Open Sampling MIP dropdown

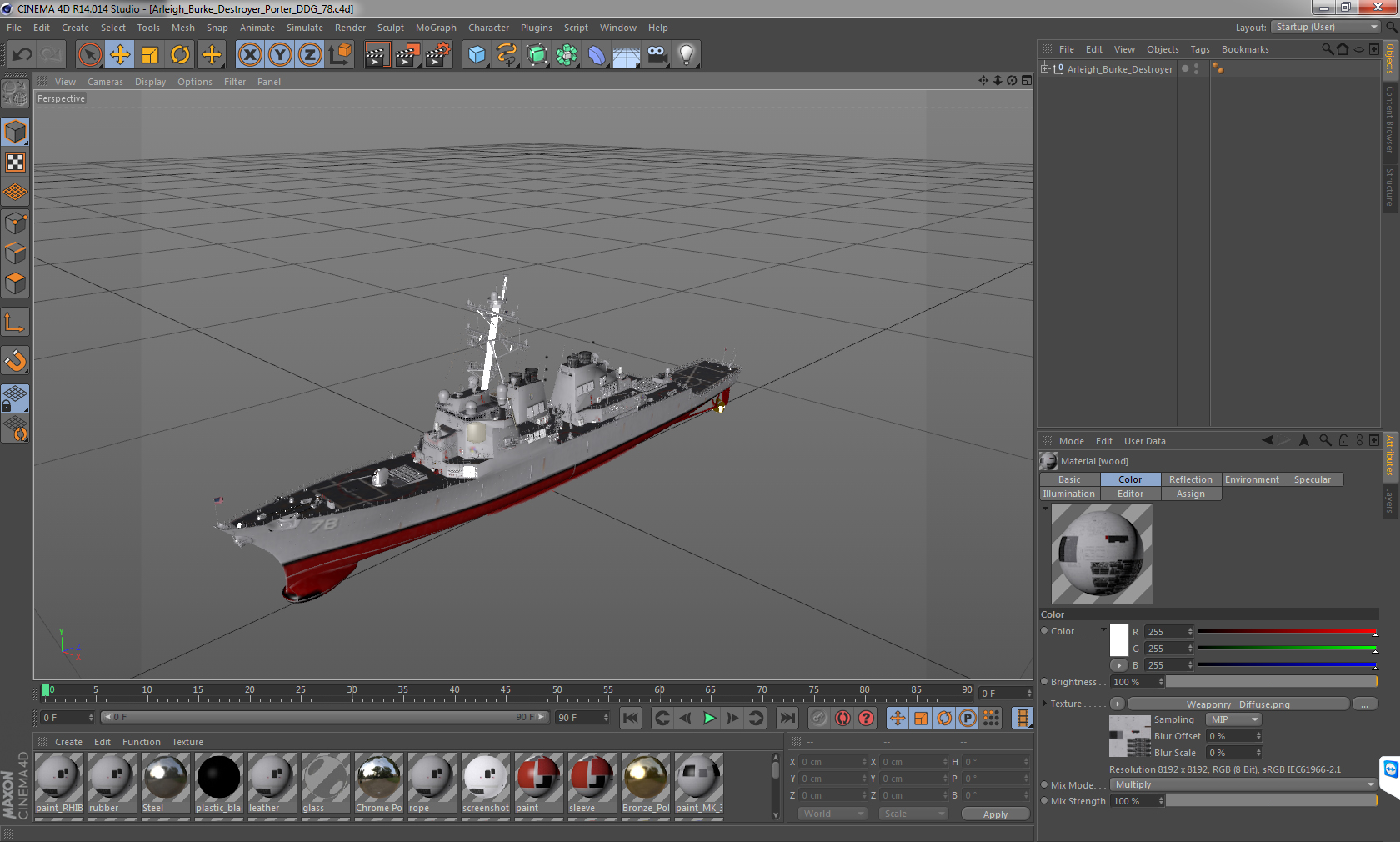tap(1234, 719)
